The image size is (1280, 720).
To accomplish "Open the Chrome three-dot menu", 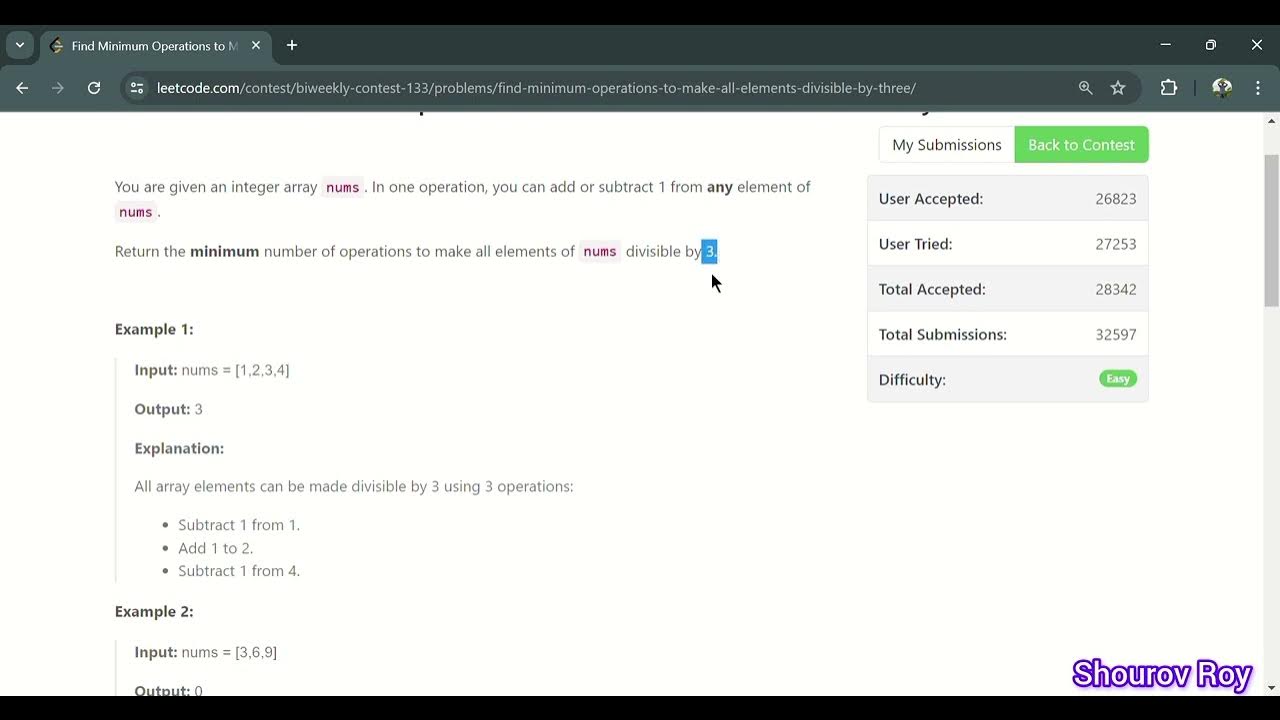I will coord(1258,88).
